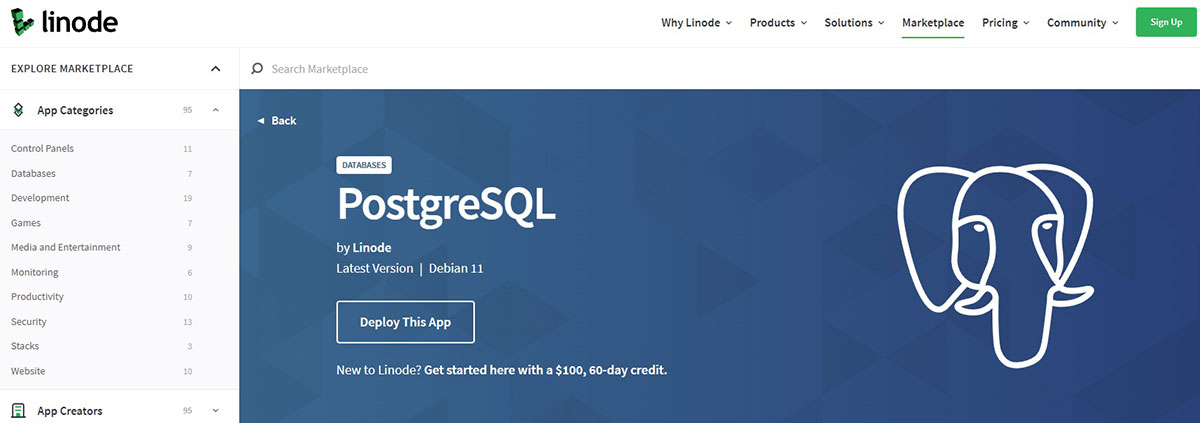Collapse the App Categories chevron
This screenshot has height=423, width=1200.
point(216,110)
